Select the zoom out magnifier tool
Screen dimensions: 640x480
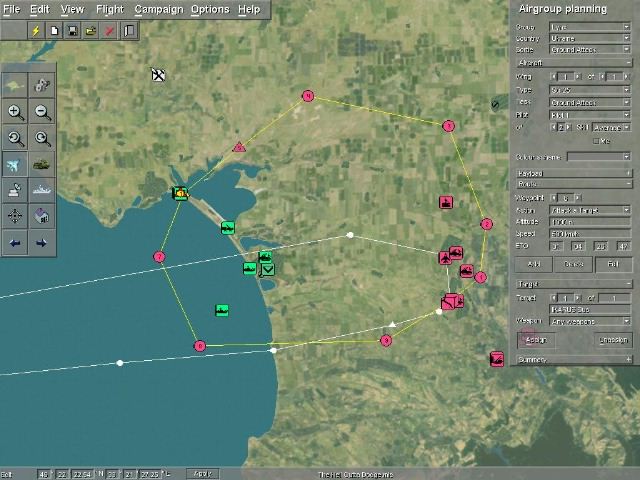(42, 113)
